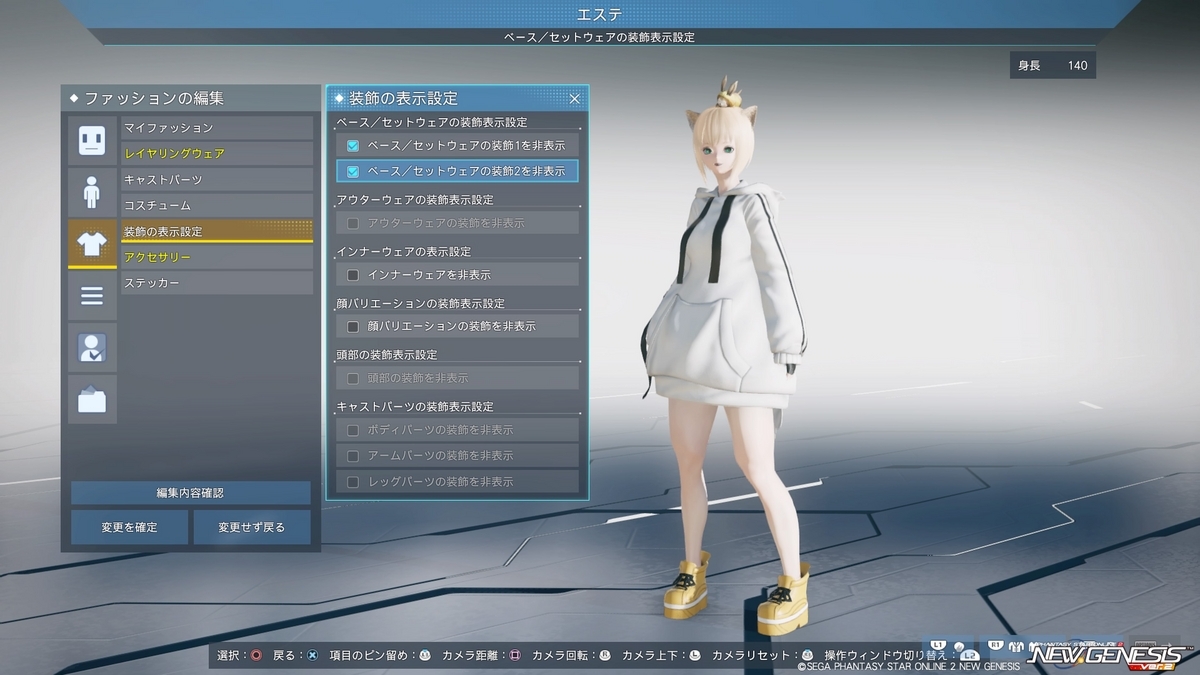The width and height of the screenshot is (1200, 675).
Task: Open キャストパーツ menu item
Action: click(217, 180)
